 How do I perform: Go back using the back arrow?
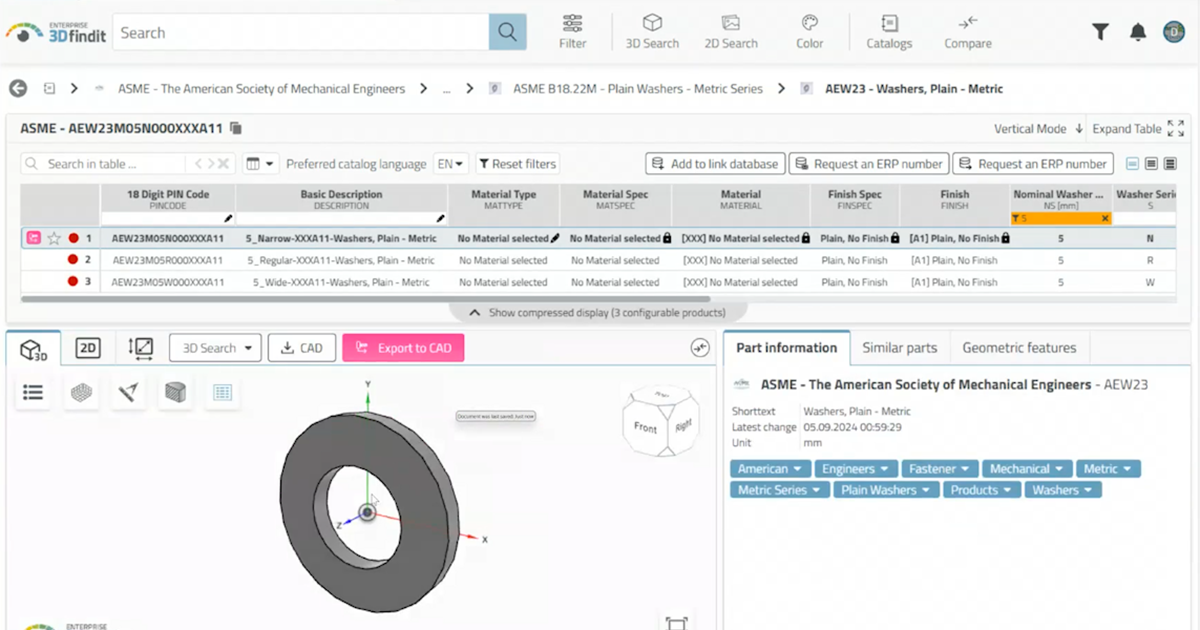point(18,88)
